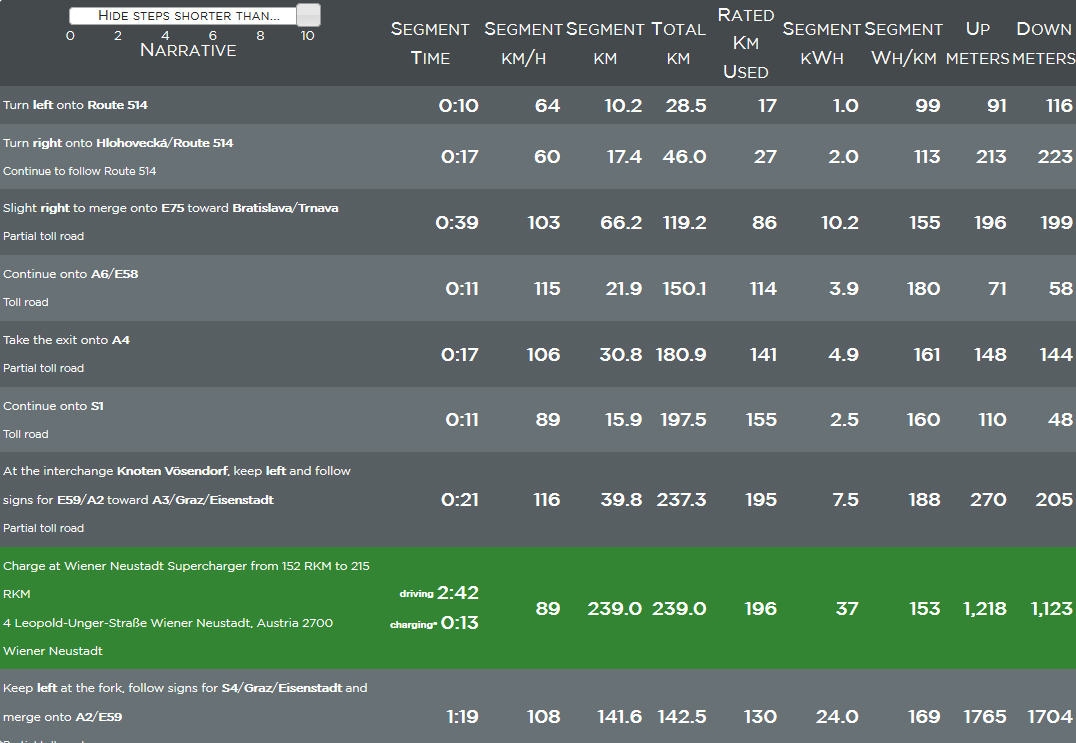Click the Down meters column header

pyautogui.click(x=1043, y=44)
